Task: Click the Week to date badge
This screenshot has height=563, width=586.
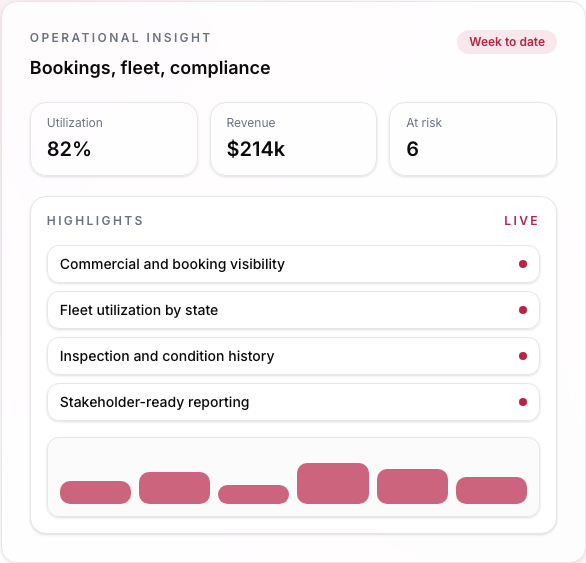Action: pos(507,42)
